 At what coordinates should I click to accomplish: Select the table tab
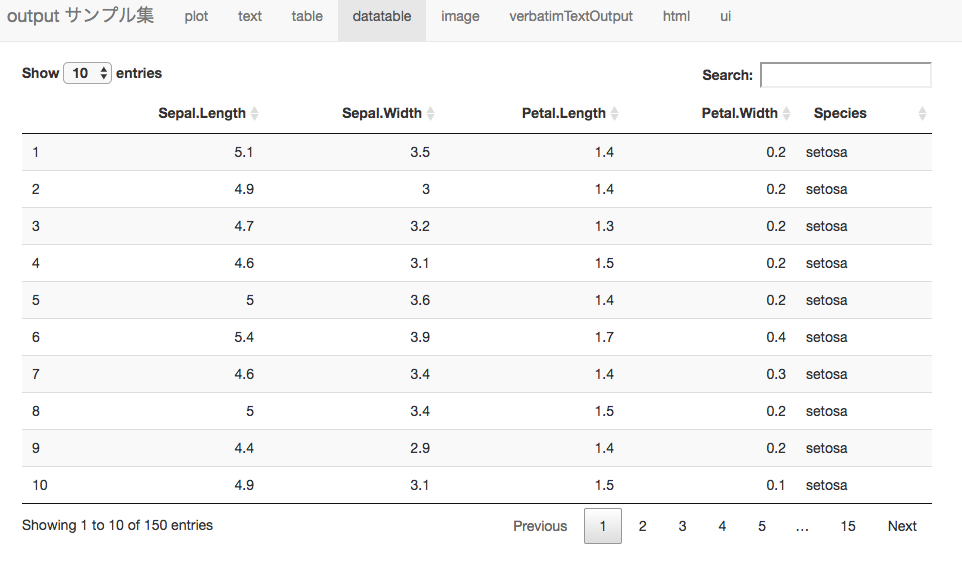(307, 17)
